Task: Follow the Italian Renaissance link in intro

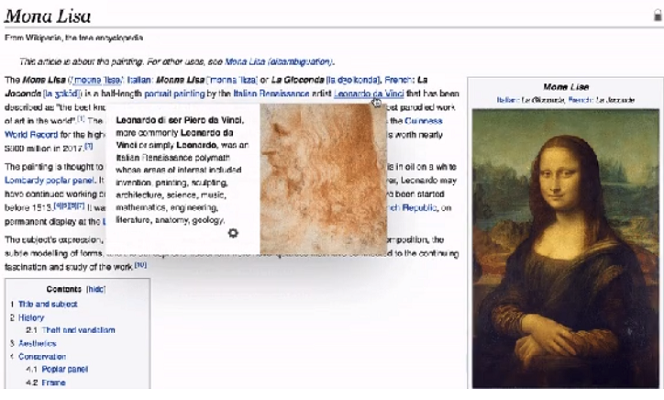Action: pyautogui.click(x=271, y=94)
